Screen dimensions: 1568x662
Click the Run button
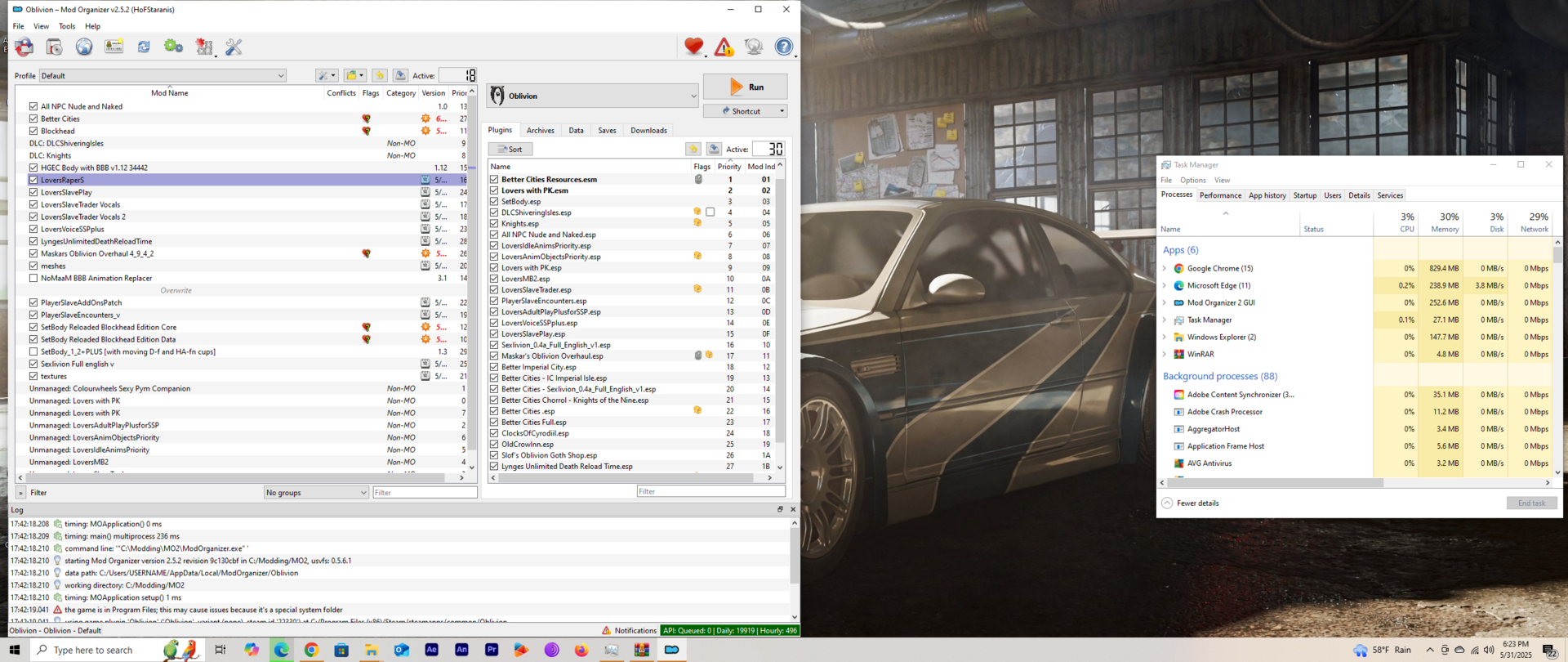(745, 87)
